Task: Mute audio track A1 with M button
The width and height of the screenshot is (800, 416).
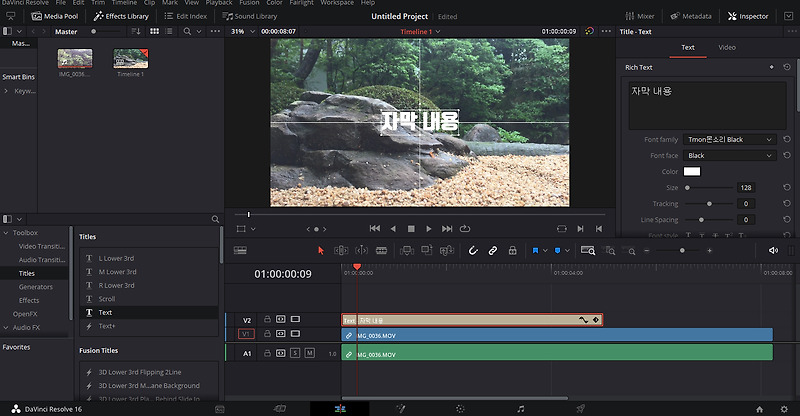Action: (x=309, y=353)
